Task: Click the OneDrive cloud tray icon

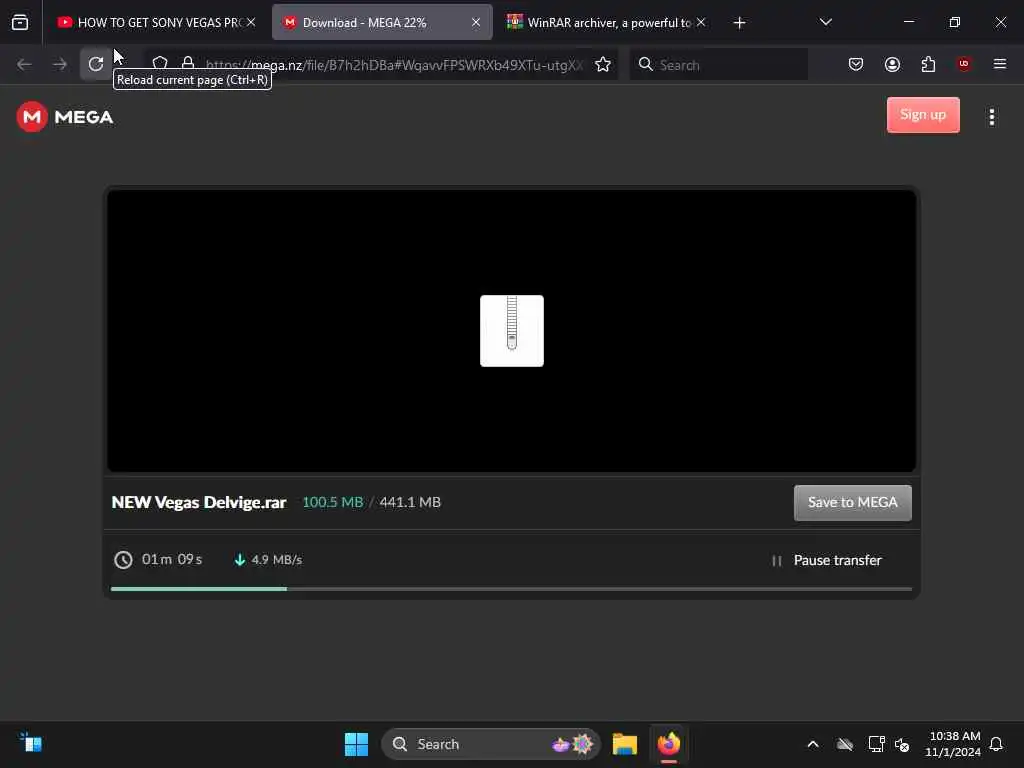Action: pos(845,744)
